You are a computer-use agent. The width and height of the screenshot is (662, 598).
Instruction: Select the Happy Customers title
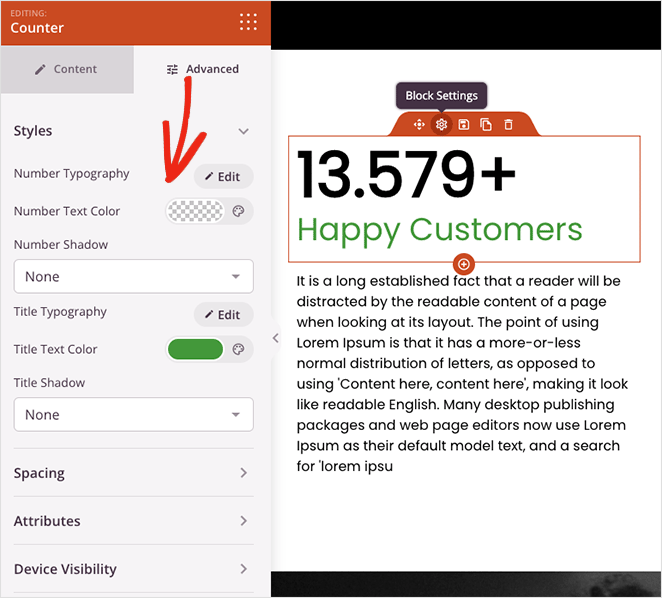[440, 231]
